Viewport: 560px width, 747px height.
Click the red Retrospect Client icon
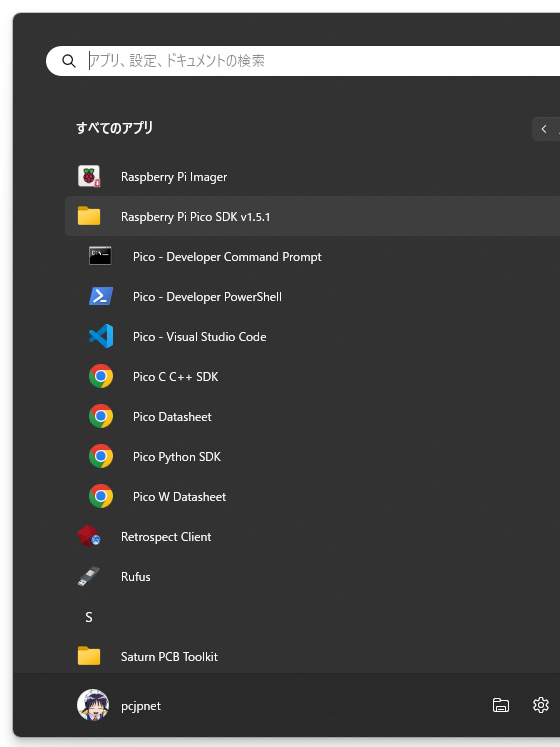click(x=89, y=536)
